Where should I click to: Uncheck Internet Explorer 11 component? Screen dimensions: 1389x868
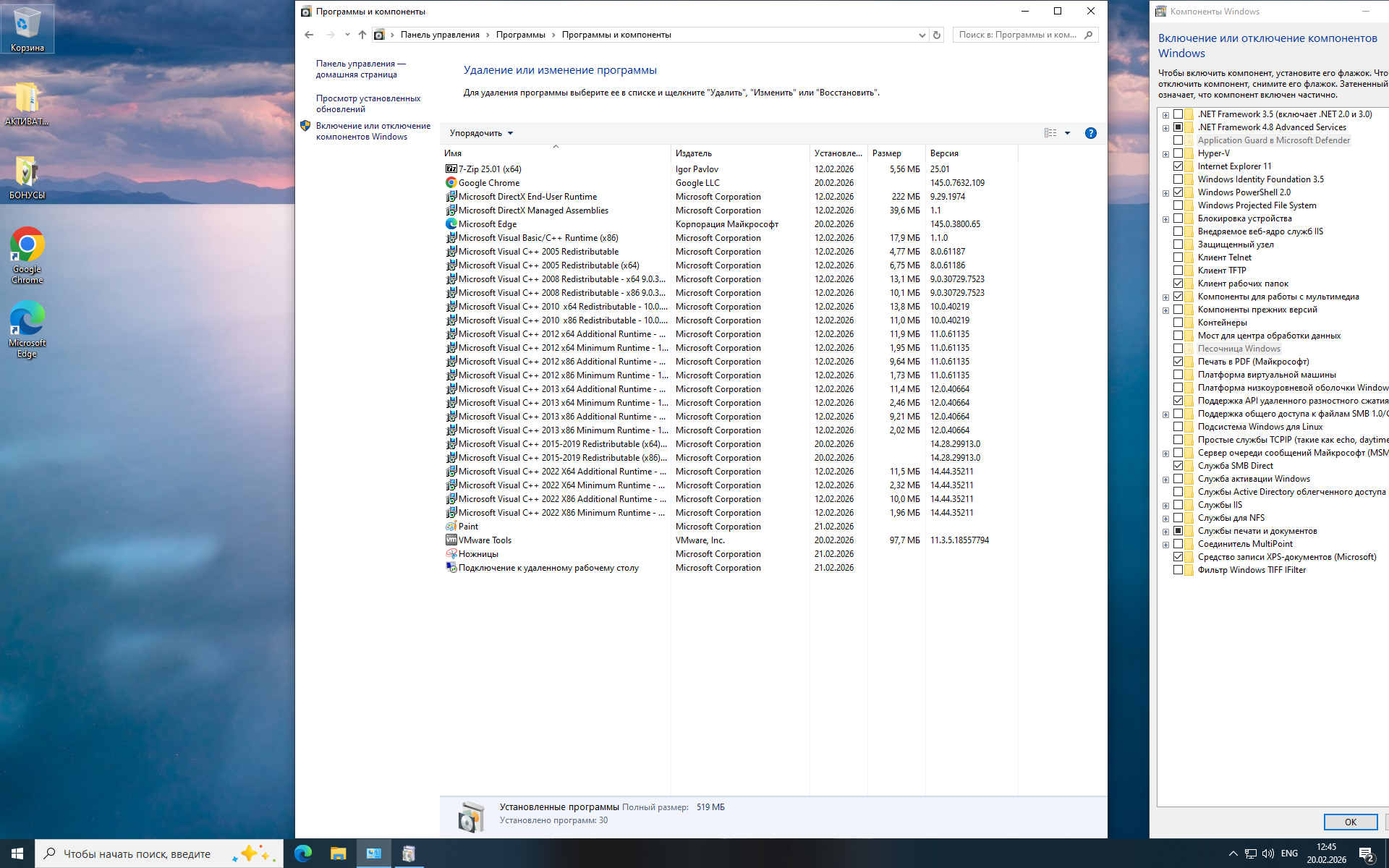coord(1178,166)
